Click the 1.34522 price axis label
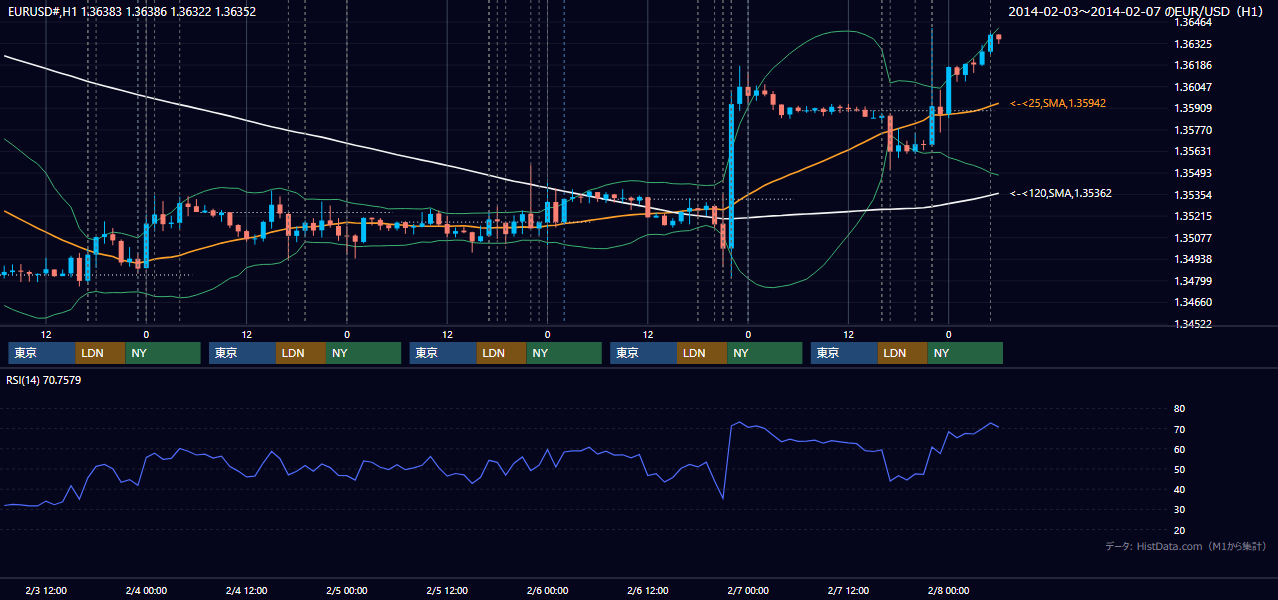The width and height of the screenshot is (1278, 600). 1192,324
